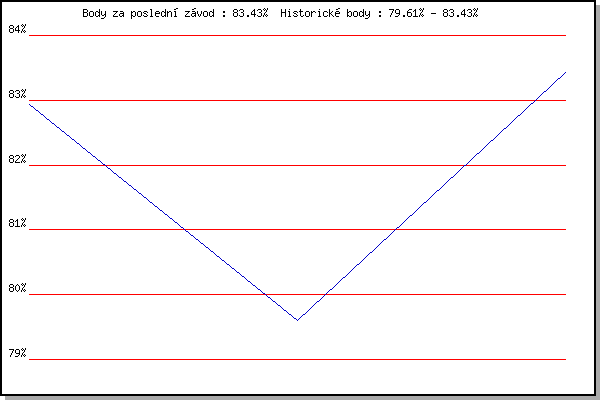Image resolution: width=600 pixels, height=400 pixels.
Task: Click the 83% y-axis label
Action: [x=18, y=94]
